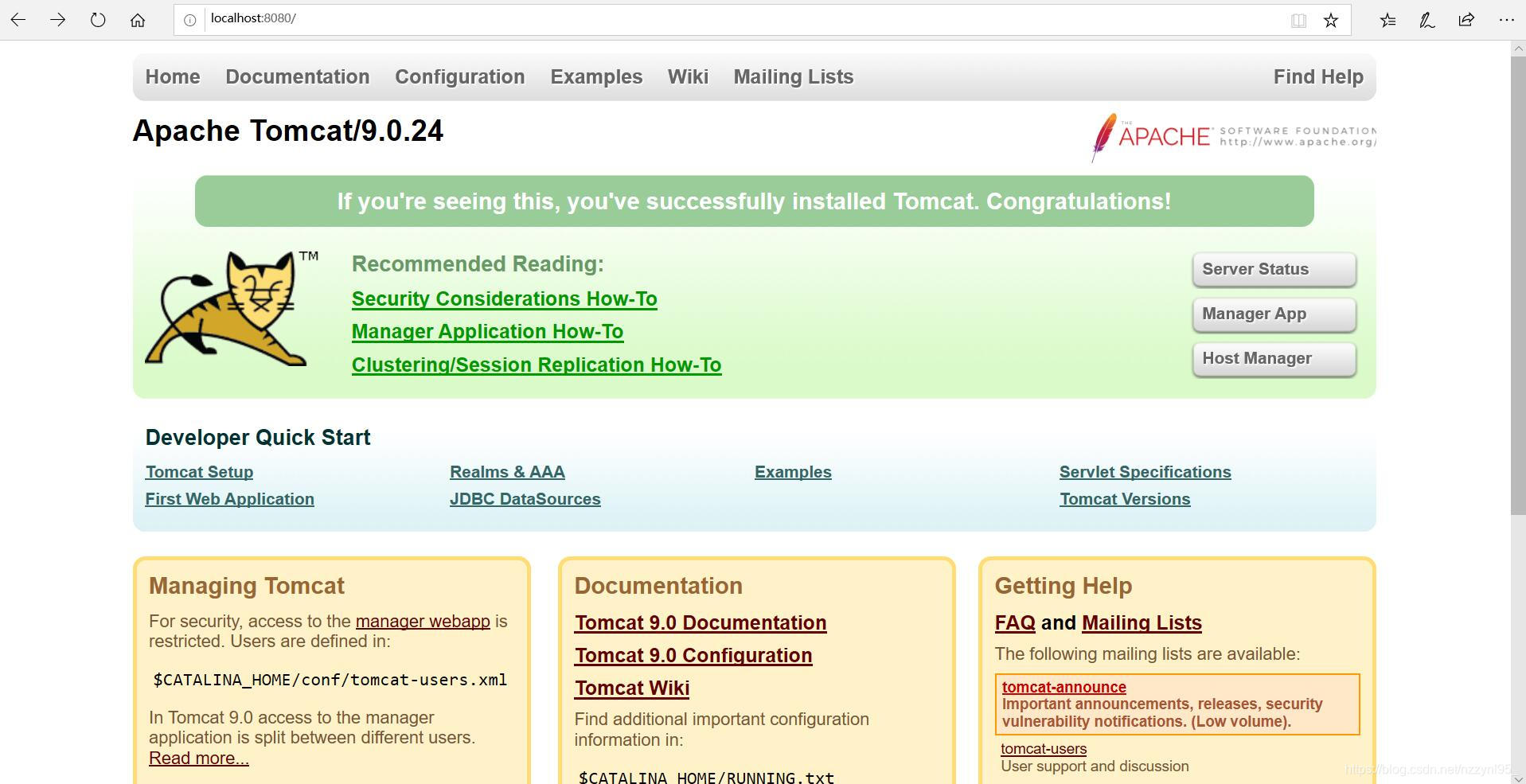The image size is (1526, 784).
Task: Open JDBC DataSources link
Action: tap(525, 499)
